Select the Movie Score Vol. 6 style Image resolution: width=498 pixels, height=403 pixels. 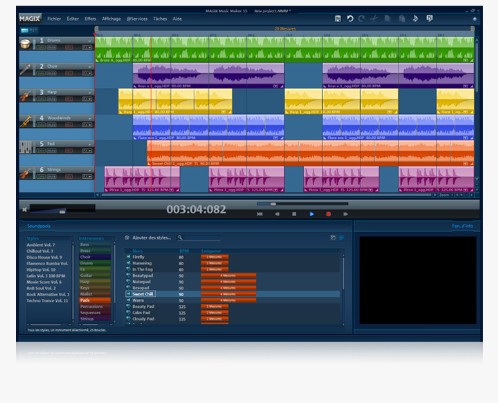(x=44, y=282)
